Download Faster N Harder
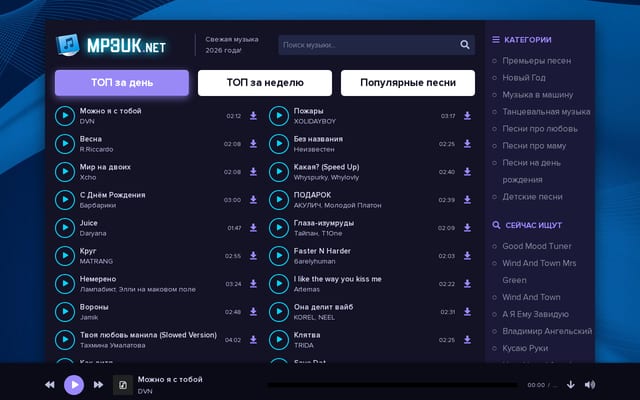 pyautogui.click(x=467, y=256)
